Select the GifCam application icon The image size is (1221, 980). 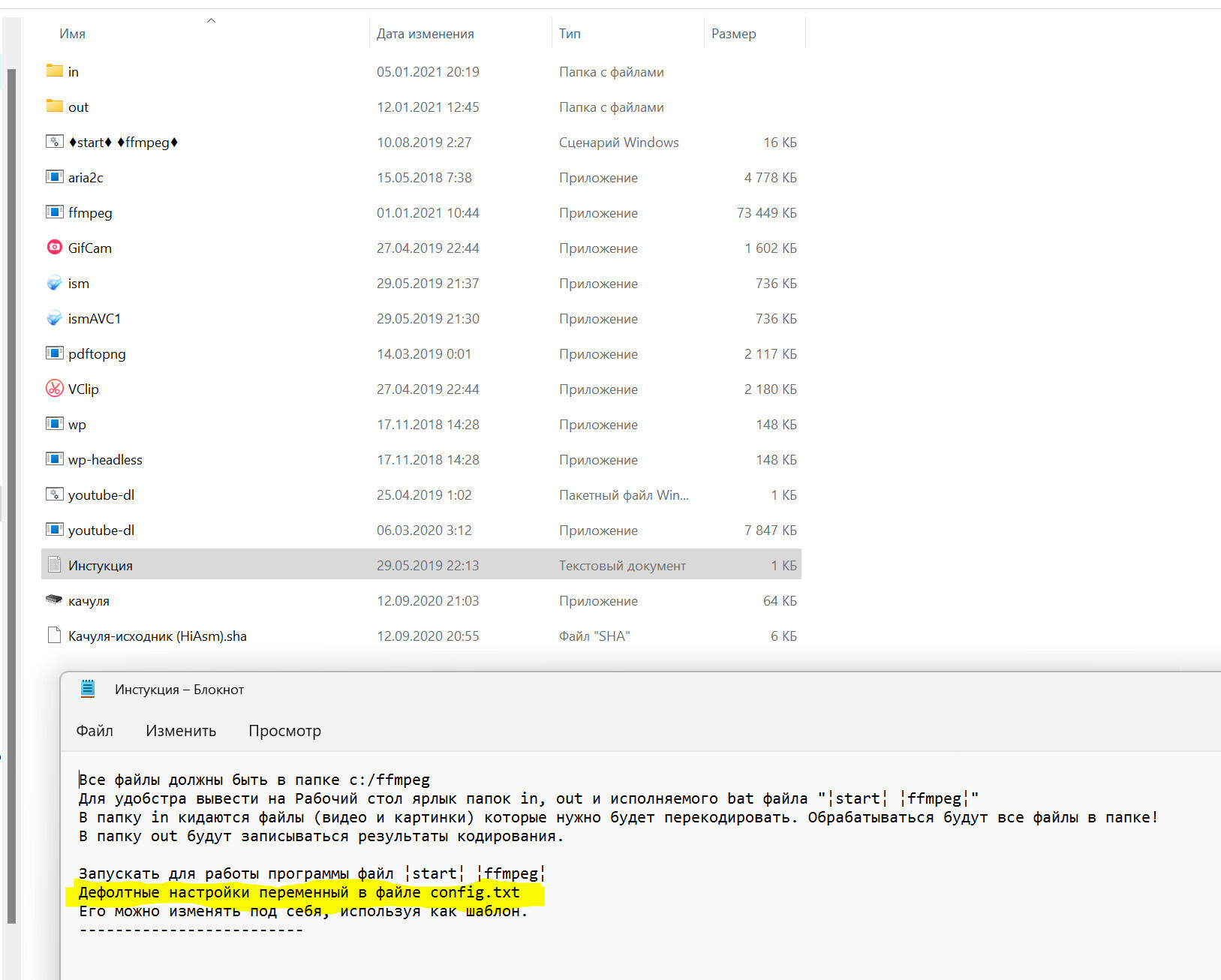coord(54,247)
